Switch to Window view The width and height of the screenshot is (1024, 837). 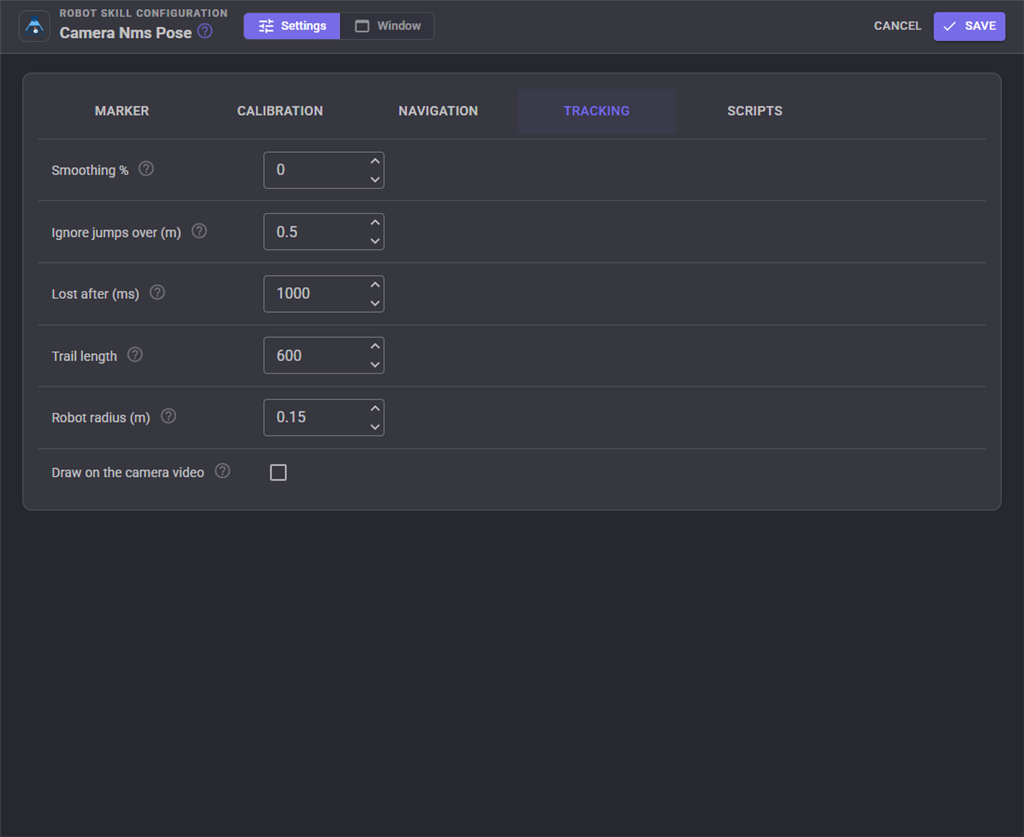pyautogui.click(x=387, y=26)
